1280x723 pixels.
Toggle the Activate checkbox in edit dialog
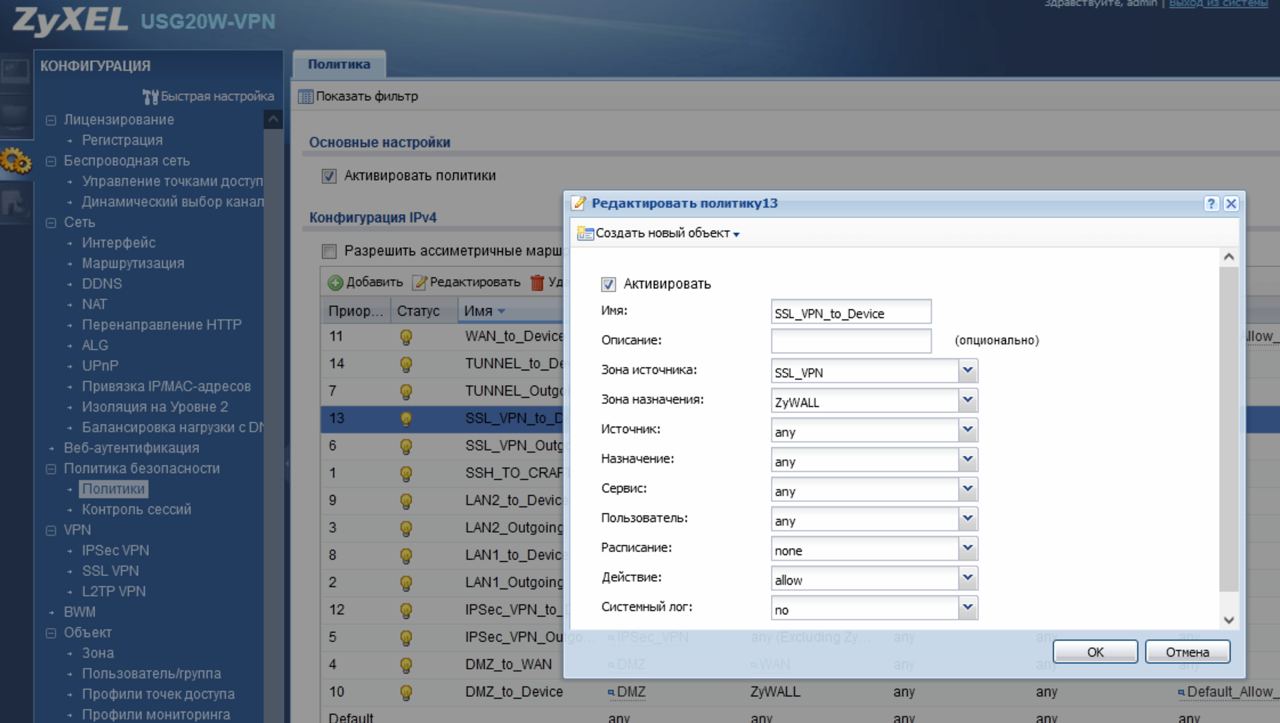[x=608, y=284]
